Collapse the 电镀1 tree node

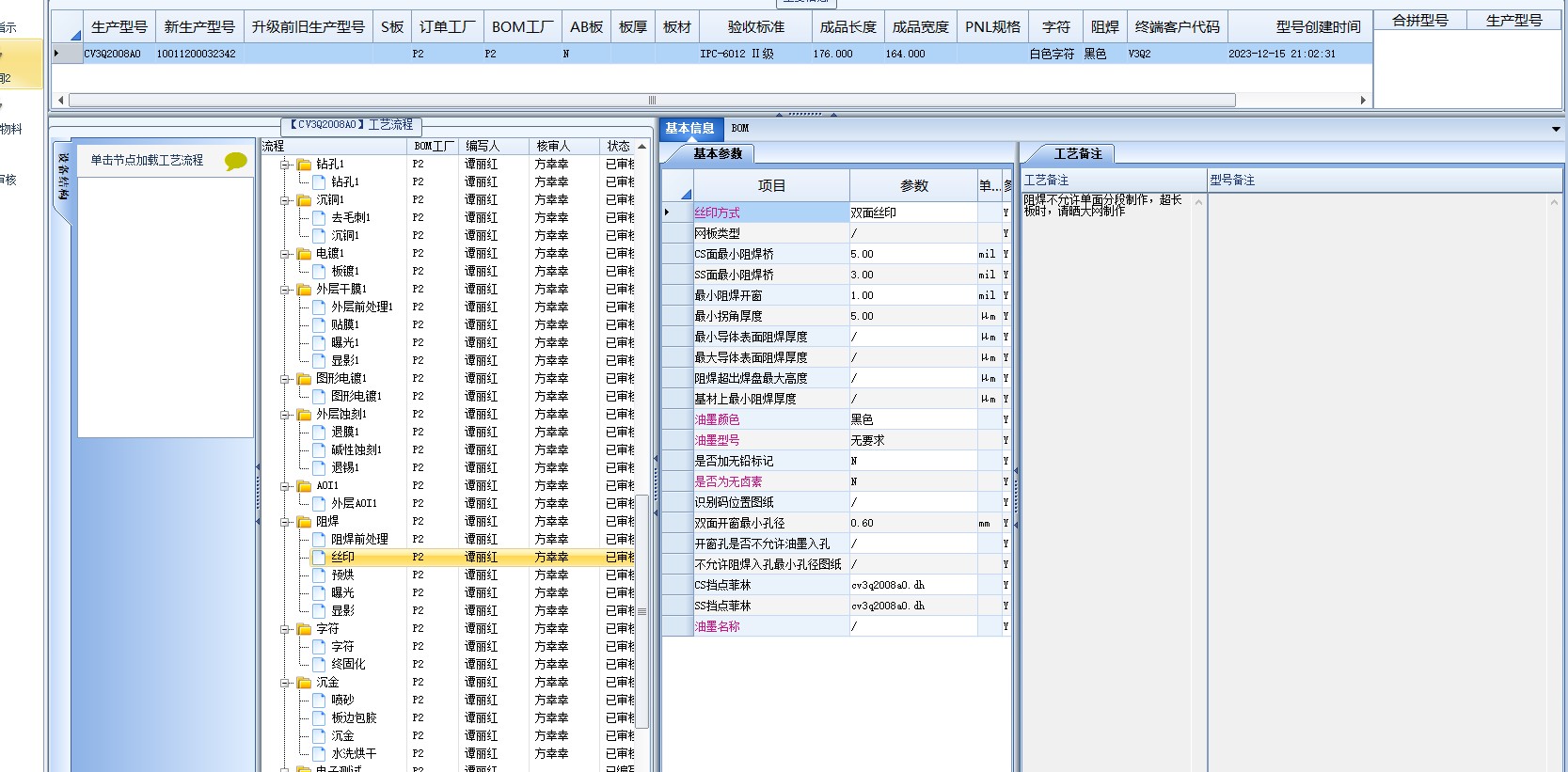tap(285, 254)
